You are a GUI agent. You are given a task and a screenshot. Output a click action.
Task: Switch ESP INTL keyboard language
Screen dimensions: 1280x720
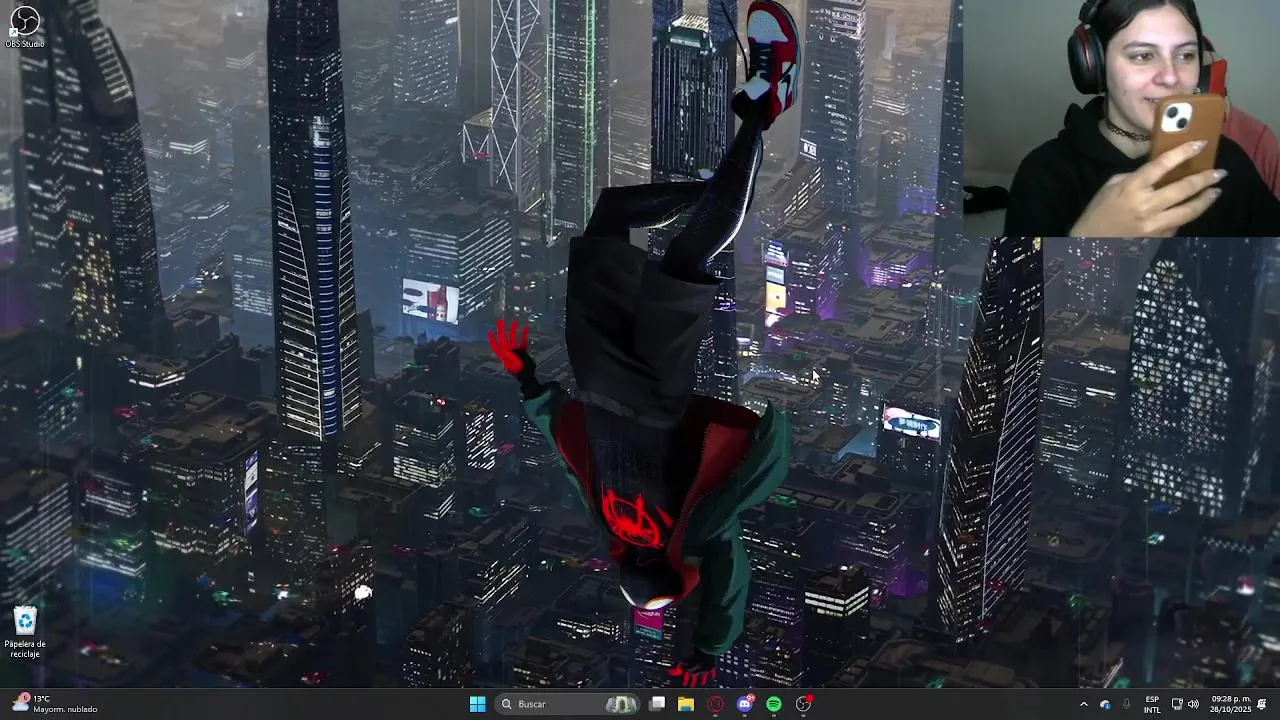(1152, 704)
